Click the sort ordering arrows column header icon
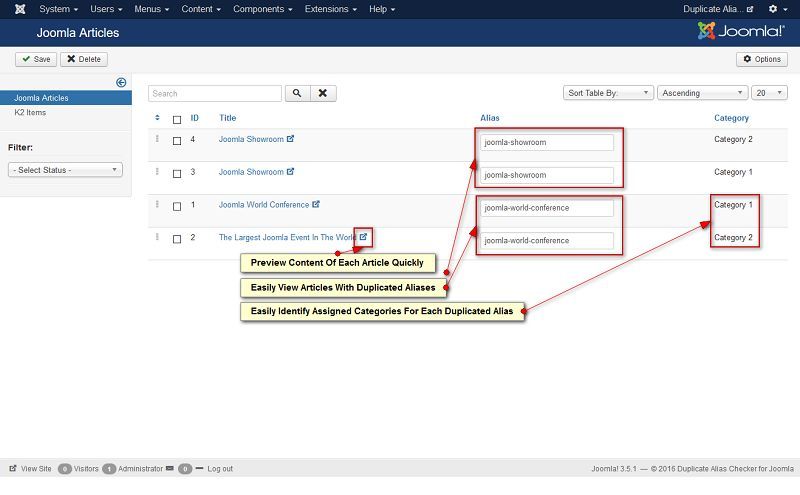Image resolution: width=800 pixels, height=495 pixels. click(x=157, y=118)
